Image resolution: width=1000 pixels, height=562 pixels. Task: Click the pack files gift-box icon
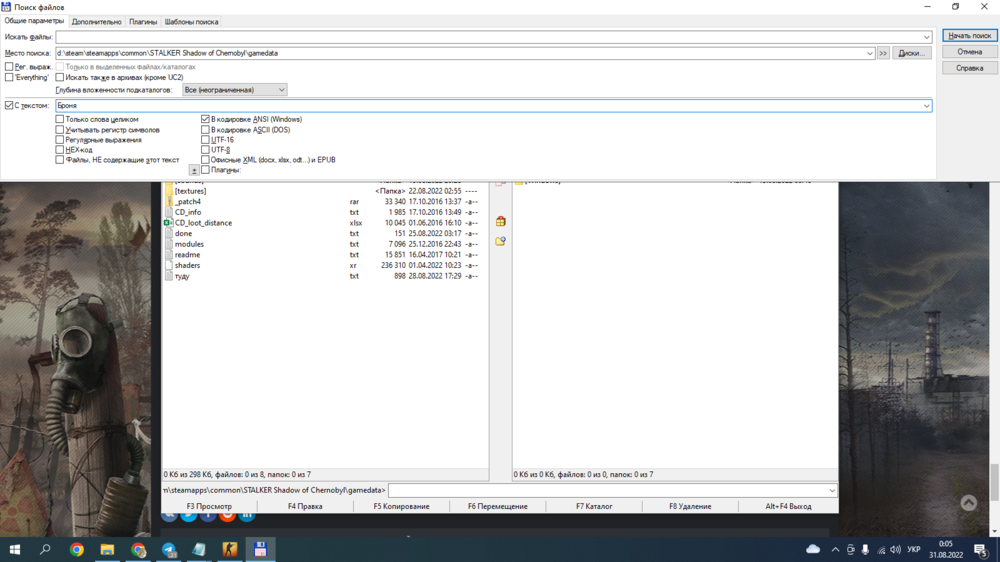point(500,221)
